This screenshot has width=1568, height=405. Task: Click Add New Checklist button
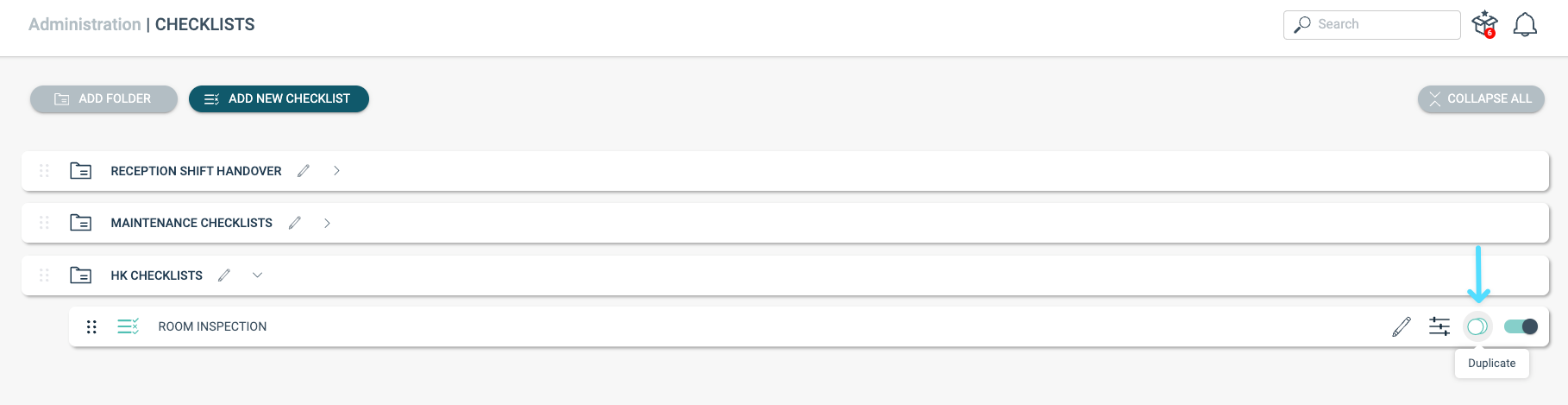279,99
